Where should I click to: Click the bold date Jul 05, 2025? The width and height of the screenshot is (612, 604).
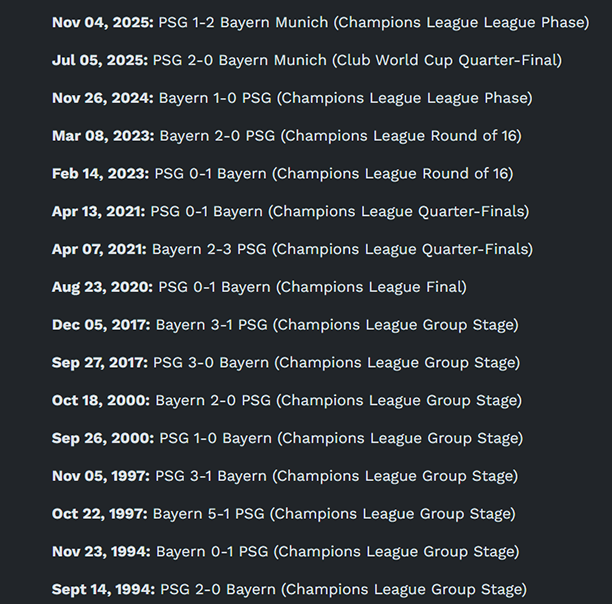point(100,60)
